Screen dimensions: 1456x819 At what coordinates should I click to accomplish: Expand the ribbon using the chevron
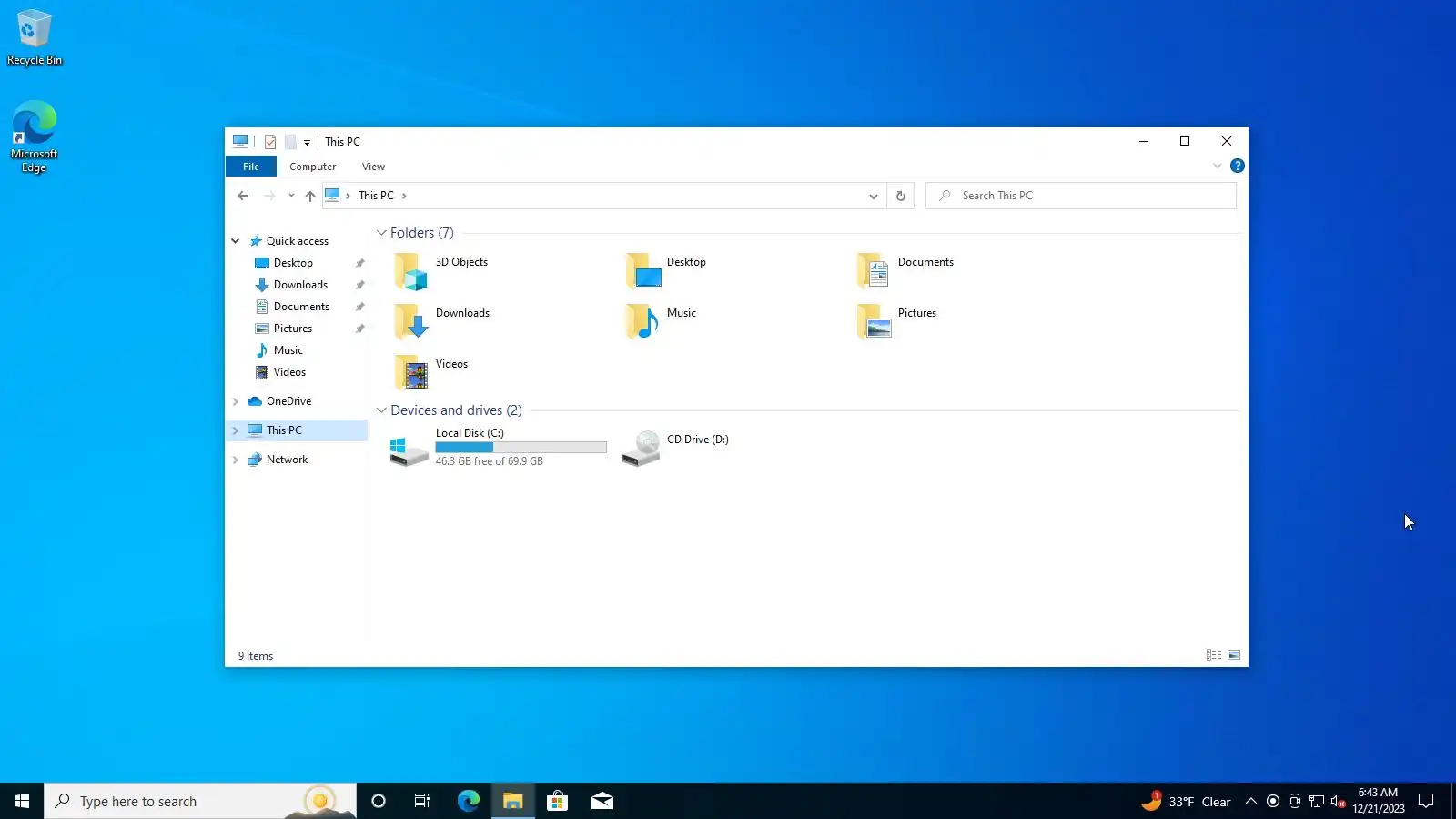coord(1218,166)
